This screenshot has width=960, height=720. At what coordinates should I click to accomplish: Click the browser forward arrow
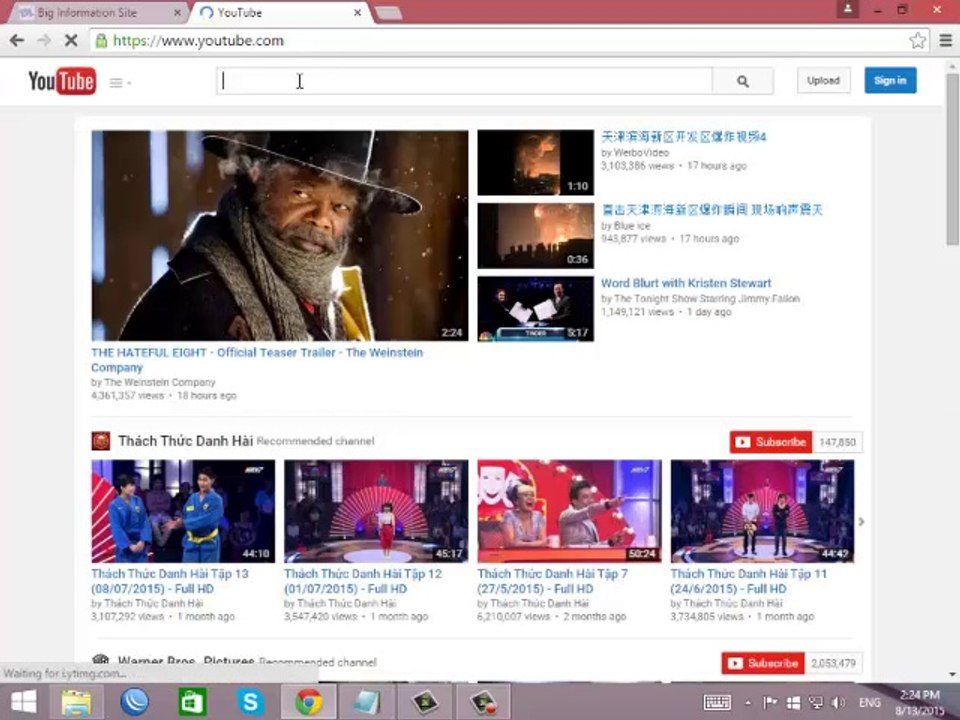tap(43, 40)
